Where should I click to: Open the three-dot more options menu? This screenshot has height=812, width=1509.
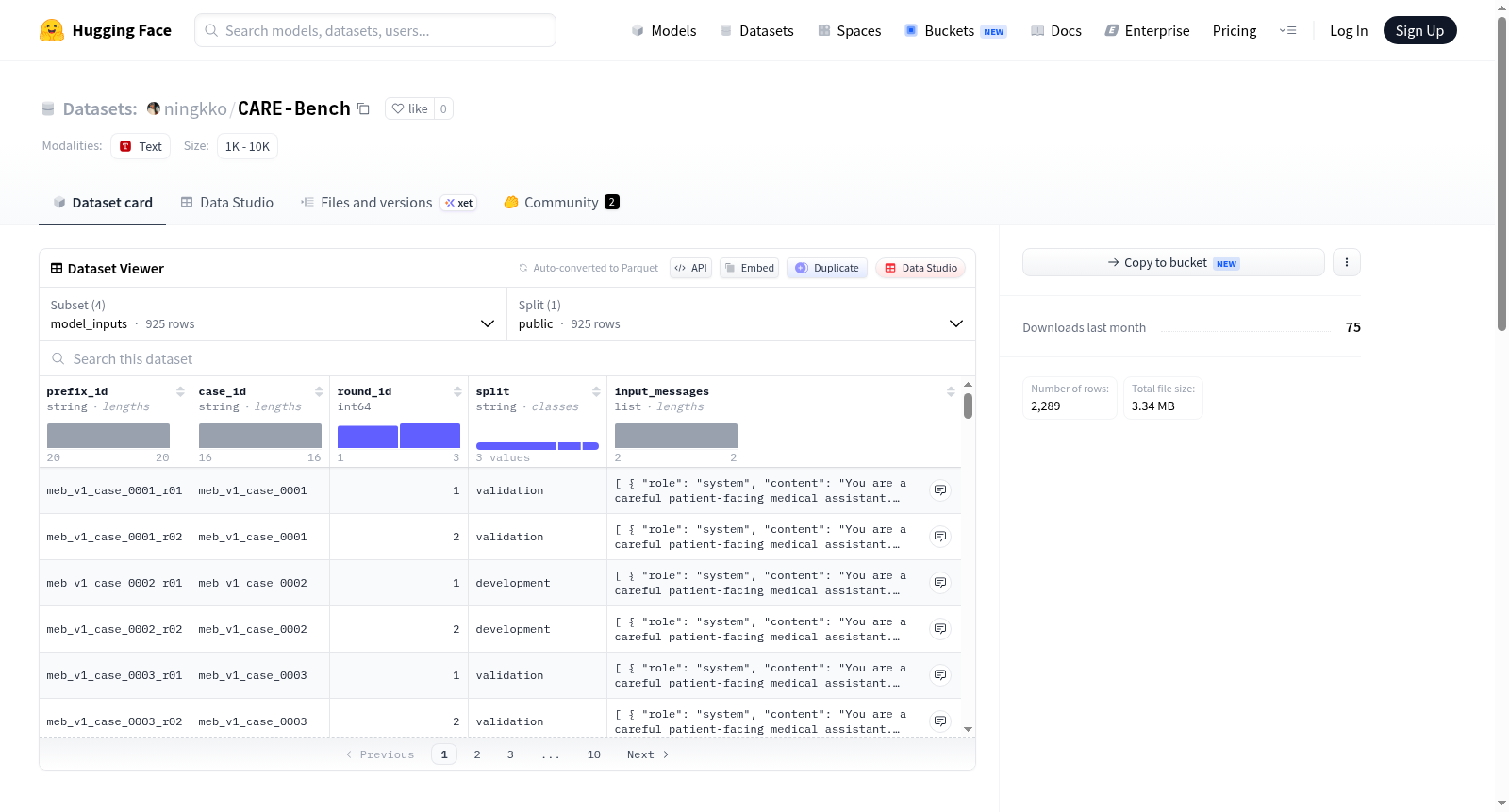1347,262
